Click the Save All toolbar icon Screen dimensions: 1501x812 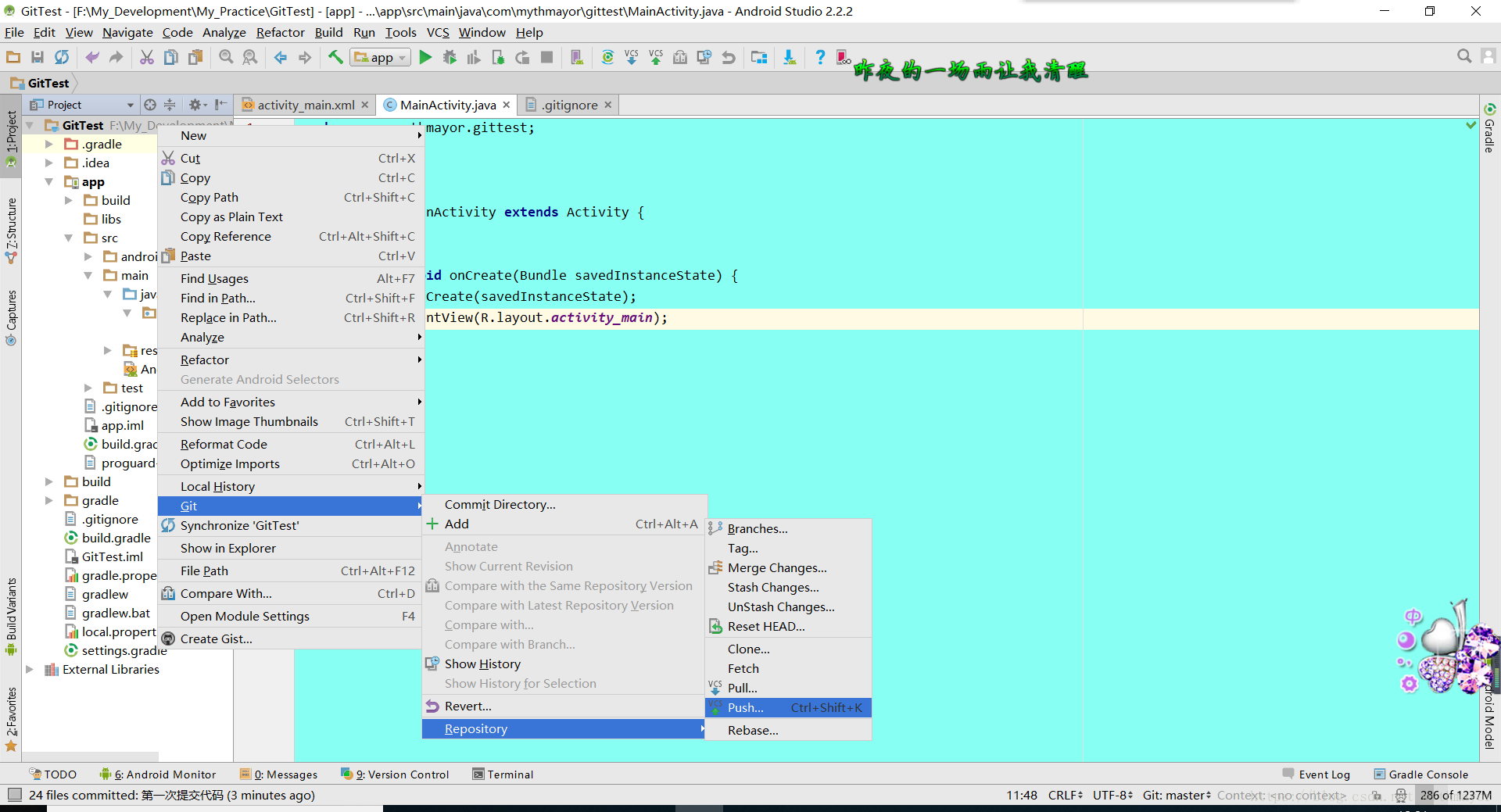click(x=38, y=57)
